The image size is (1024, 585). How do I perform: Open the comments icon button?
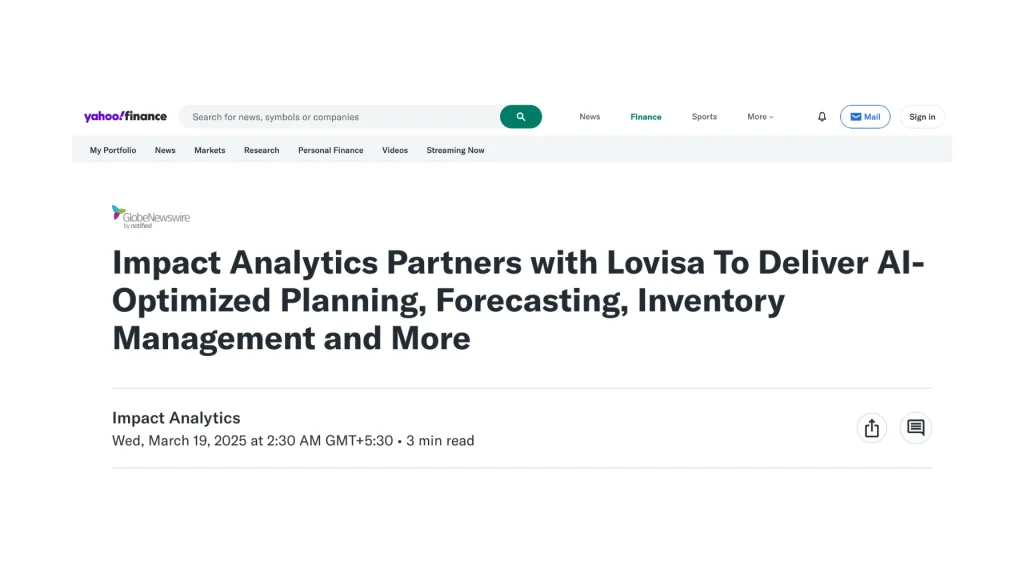pos(916,428)
